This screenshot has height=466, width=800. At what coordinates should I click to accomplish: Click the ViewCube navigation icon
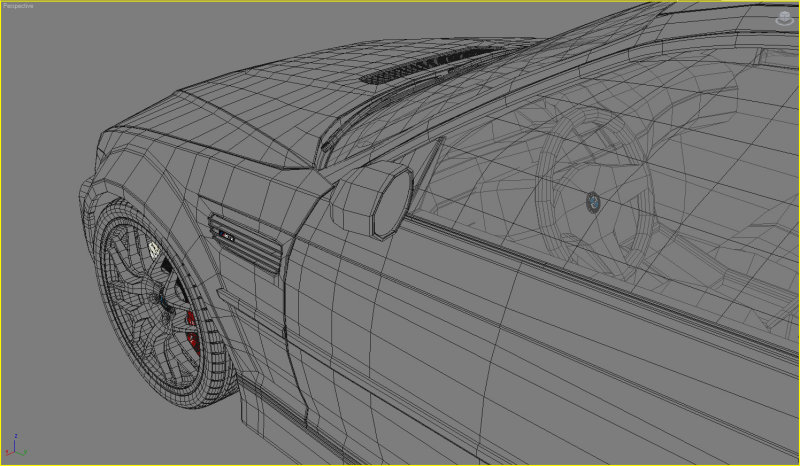784,18
